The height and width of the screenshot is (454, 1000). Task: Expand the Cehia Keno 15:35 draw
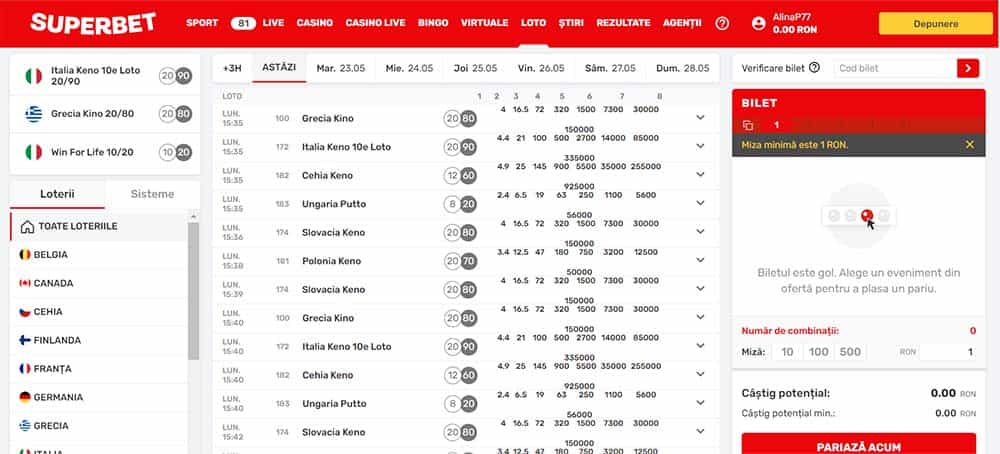(x=700, y=175)
